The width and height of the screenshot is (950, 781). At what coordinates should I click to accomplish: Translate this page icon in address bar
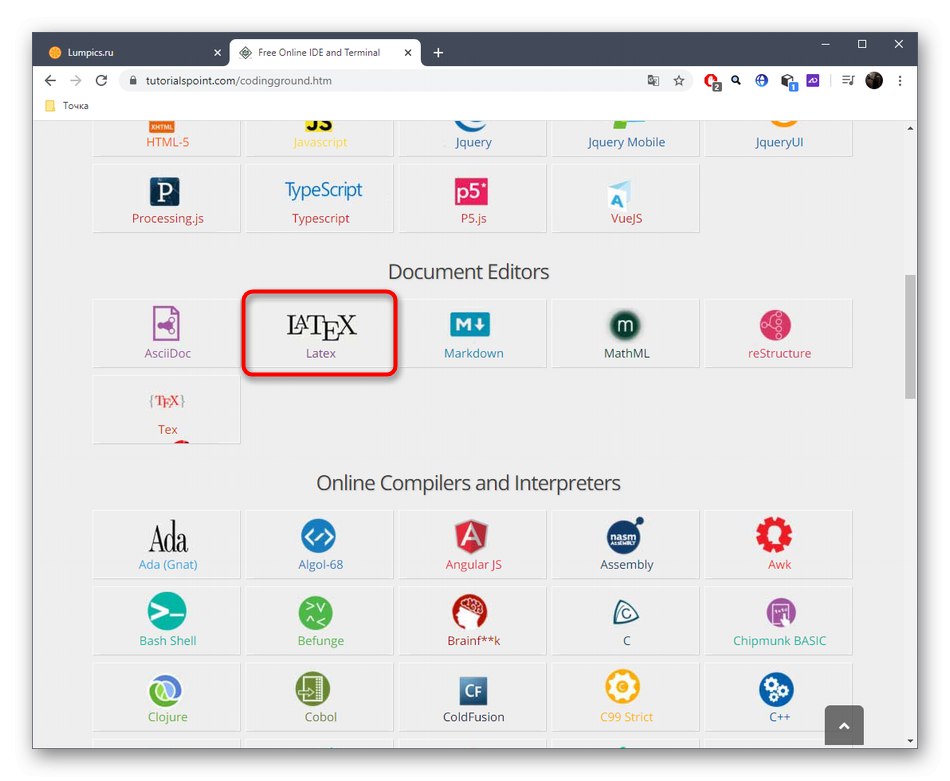click(x=653, y=81)
